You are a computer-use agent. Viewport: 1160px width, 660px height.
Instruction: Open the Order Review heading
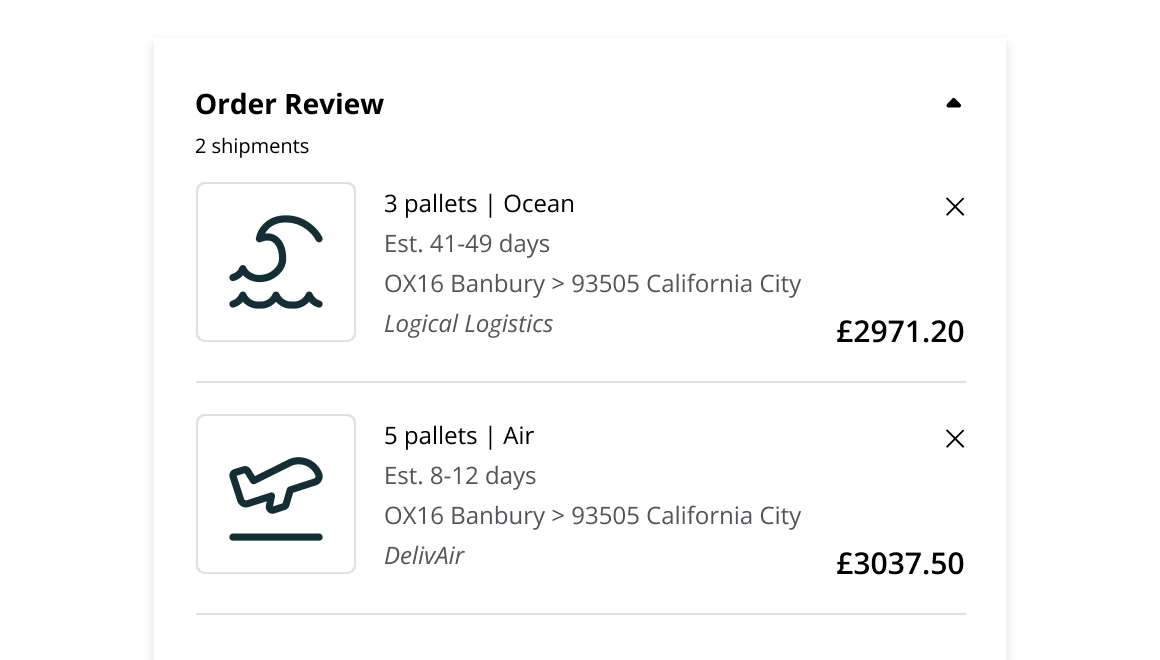coord(289,104)
